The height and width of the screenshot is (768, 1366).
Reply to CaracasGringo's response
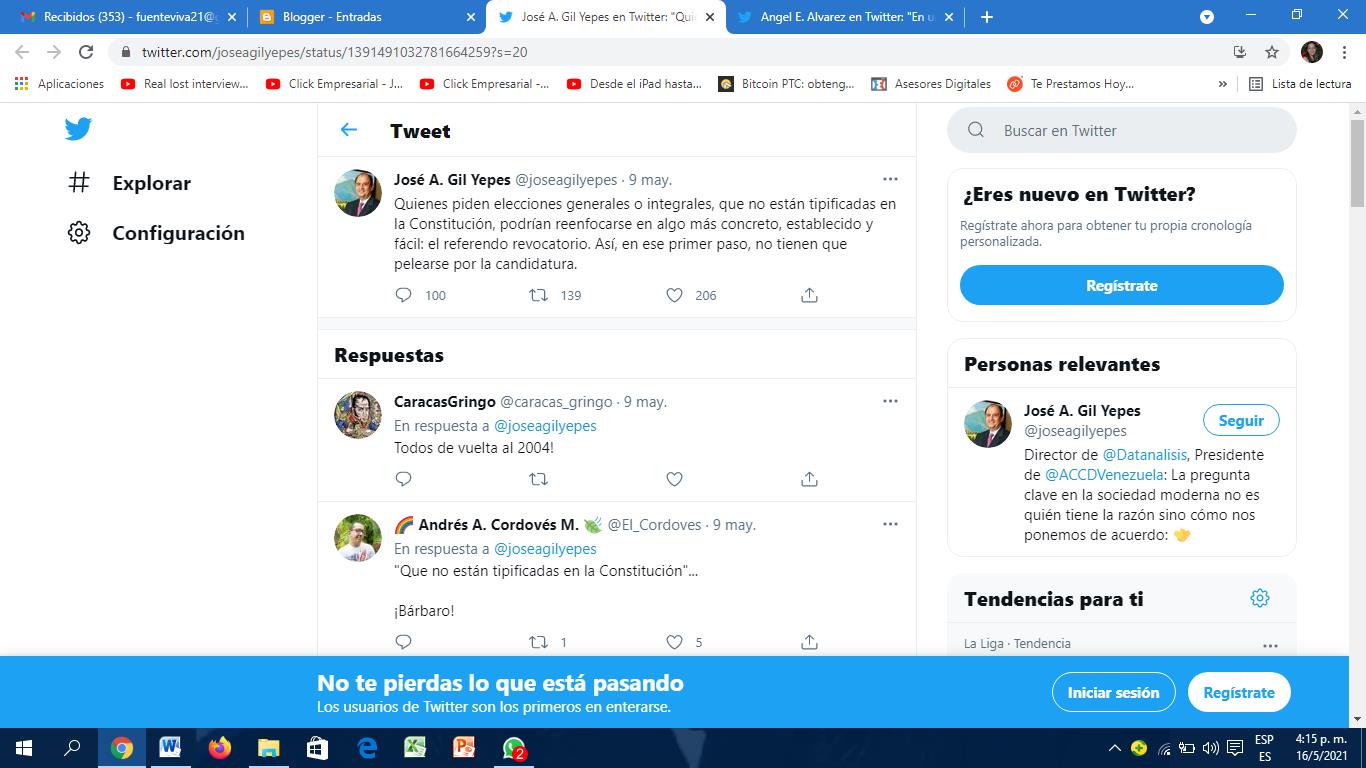click(x=404, y=479)
